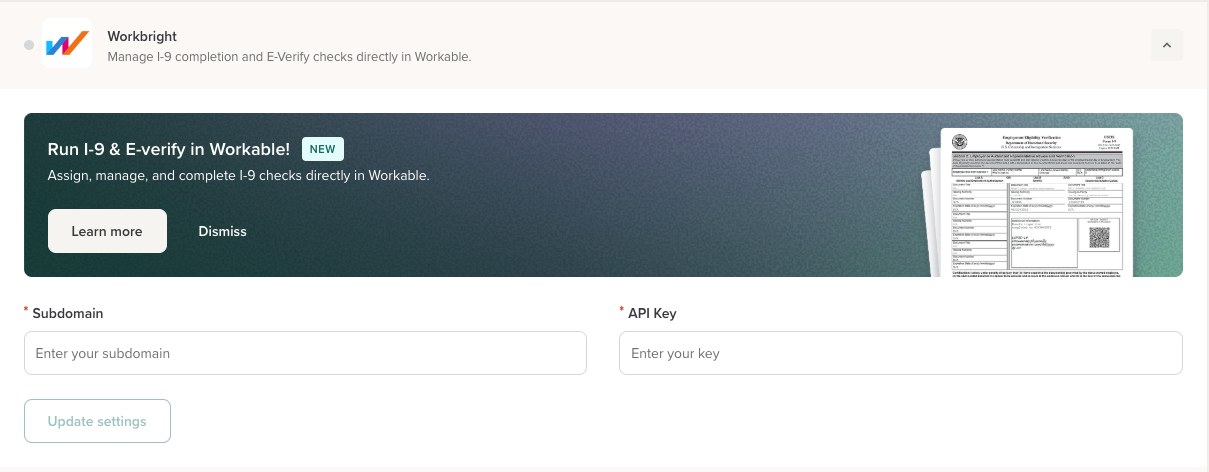Click the red asterisk next to API Key
Viewport: 1209px width, 472px height.
click(x=622, y=311)
